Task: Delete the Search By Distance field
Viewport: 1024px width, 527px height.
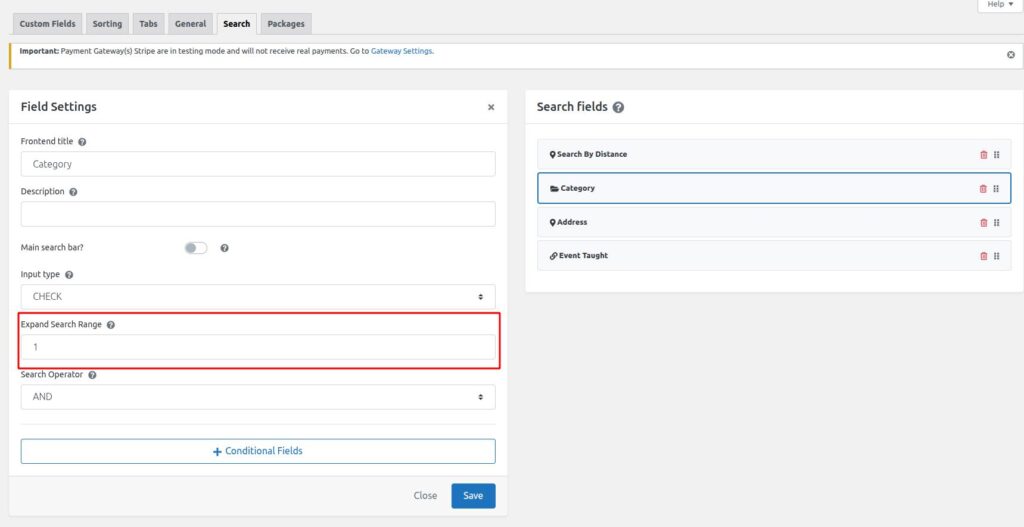Action: pyautogui.click(x=983, y=155)
